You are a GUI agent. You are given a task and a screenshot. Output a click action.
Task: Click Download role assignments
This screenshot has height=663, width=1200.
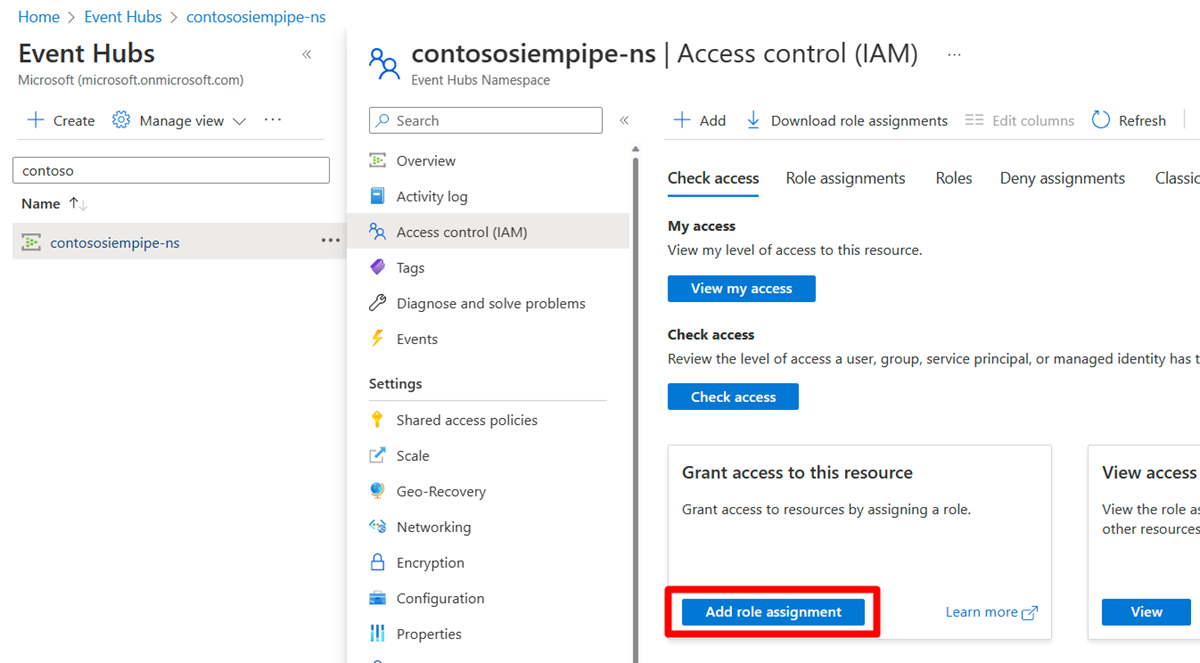point(847,120)
